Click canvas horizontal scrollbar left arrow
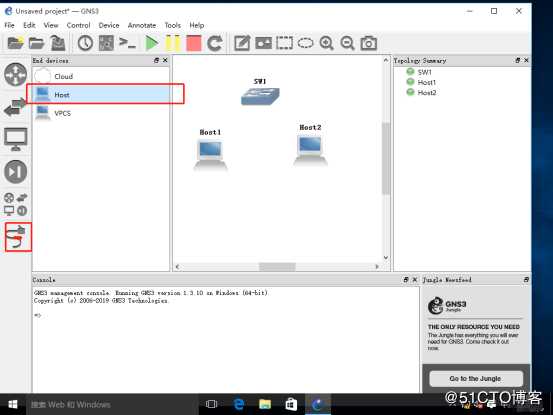The width and height of the screenshot is (553, 415). [x=178, y=267]
